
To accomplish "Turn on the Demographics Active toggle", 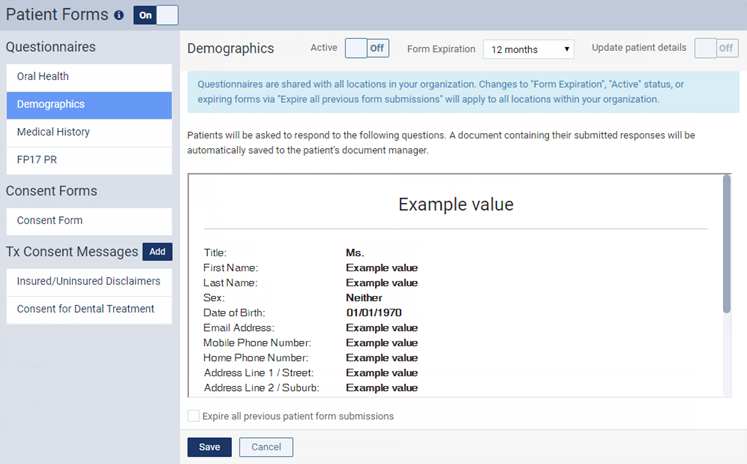I will point(367,48).
